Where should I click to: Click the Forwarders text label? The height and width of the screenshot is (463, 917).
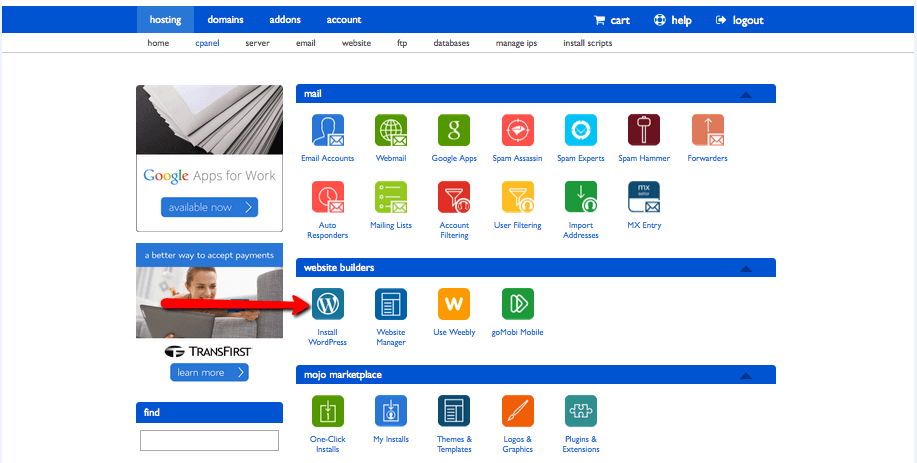coord(708,158)
